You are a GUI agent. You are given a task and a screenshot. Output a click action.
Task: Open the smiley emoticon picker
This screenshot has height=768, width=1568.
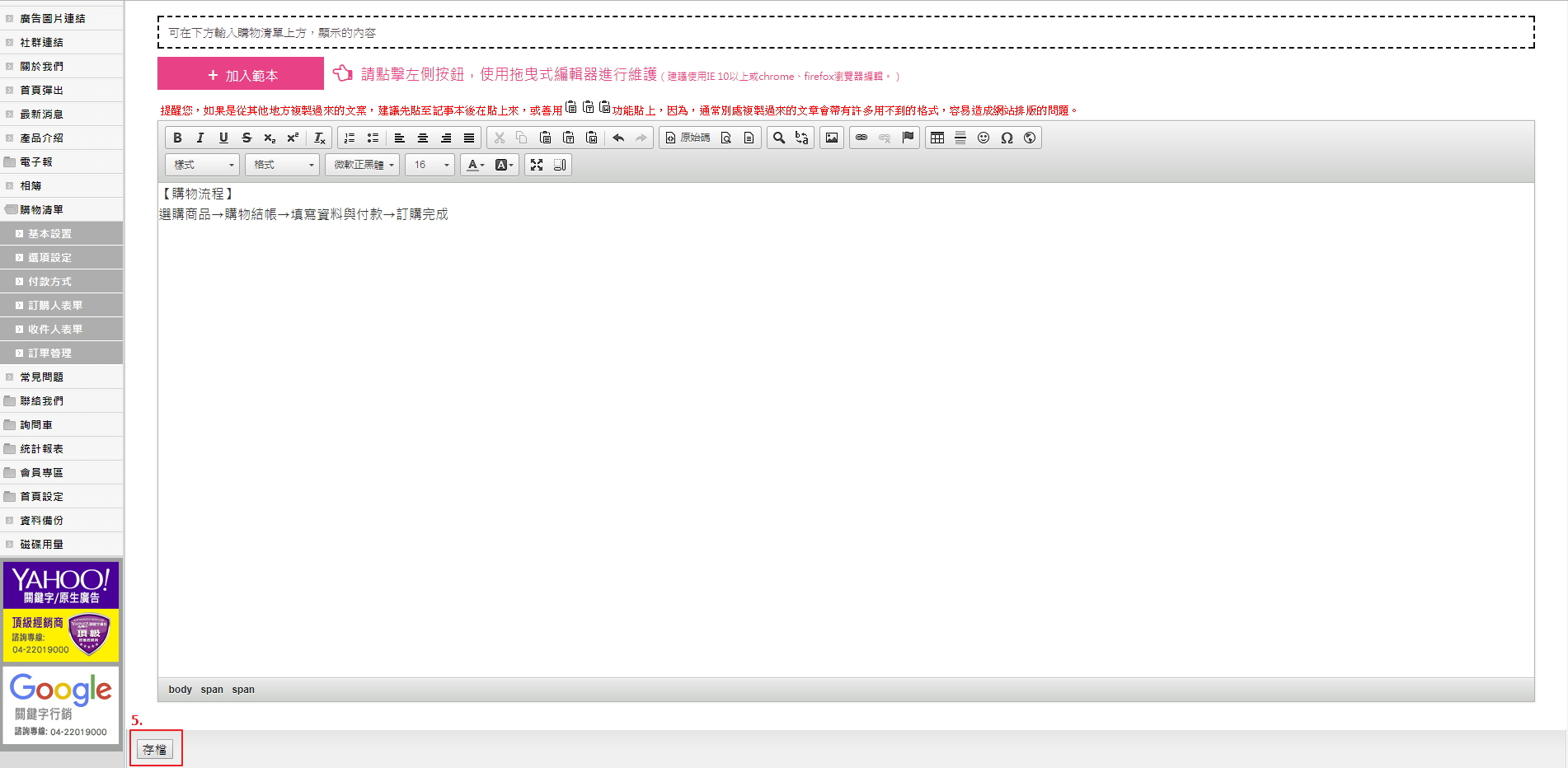[x=984, y=138]
